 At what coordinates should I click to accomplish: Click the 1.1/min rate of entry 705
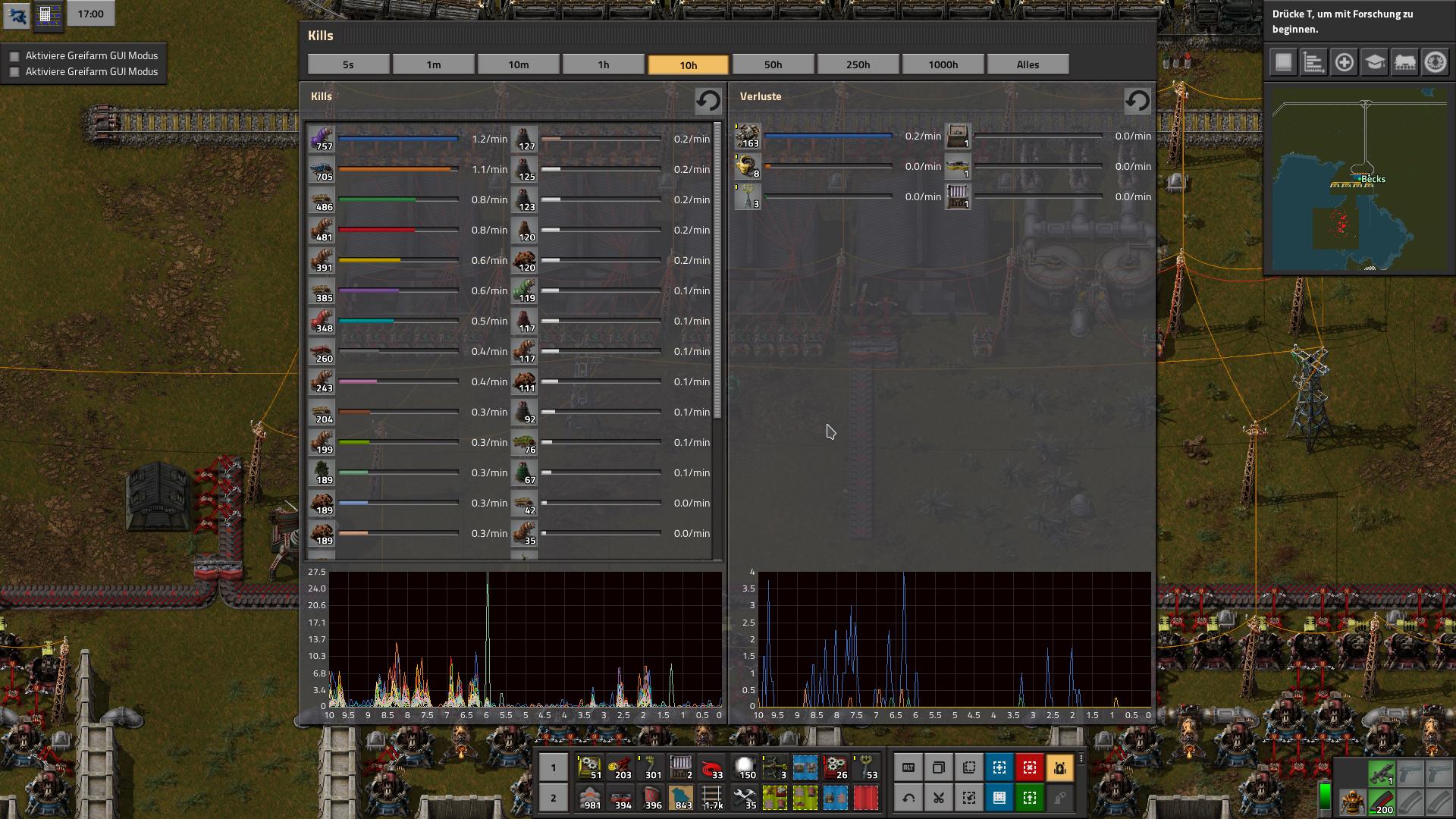coord(489,170)
